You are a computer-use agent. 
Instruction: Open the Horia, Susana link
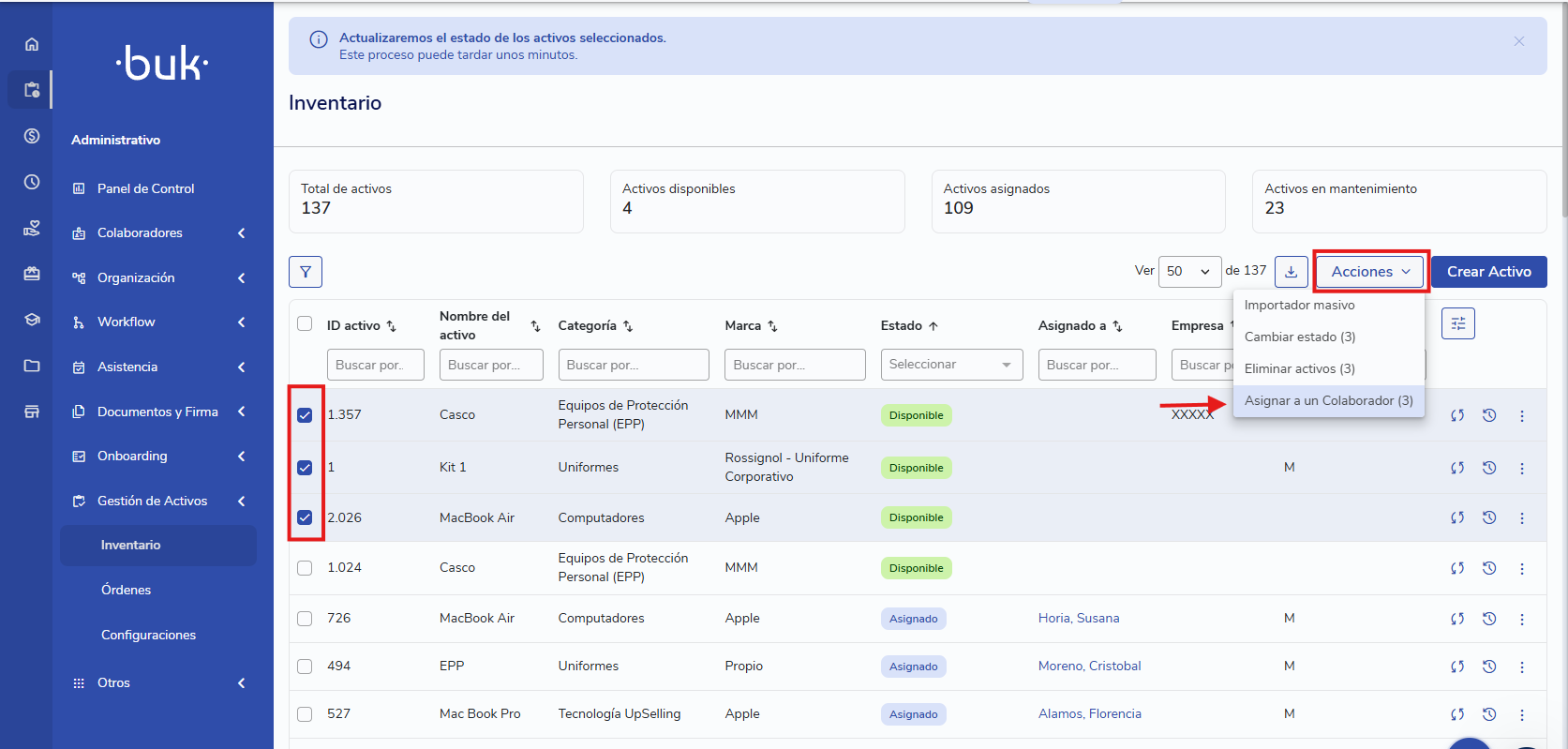tap(1078, 619)
